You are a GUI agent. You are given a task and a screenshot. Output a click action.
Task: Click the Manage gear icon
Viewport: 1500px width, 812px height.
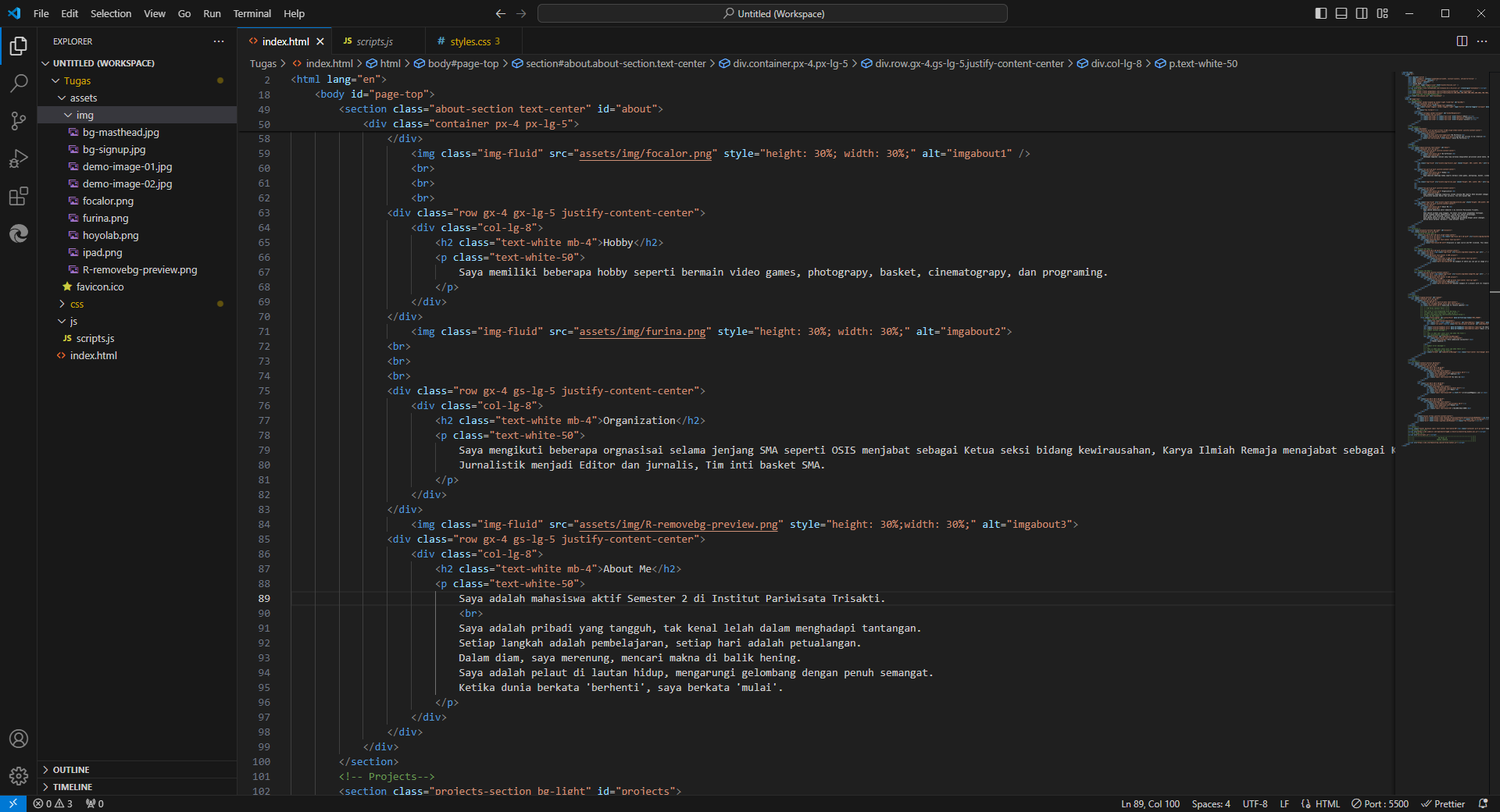19,775
